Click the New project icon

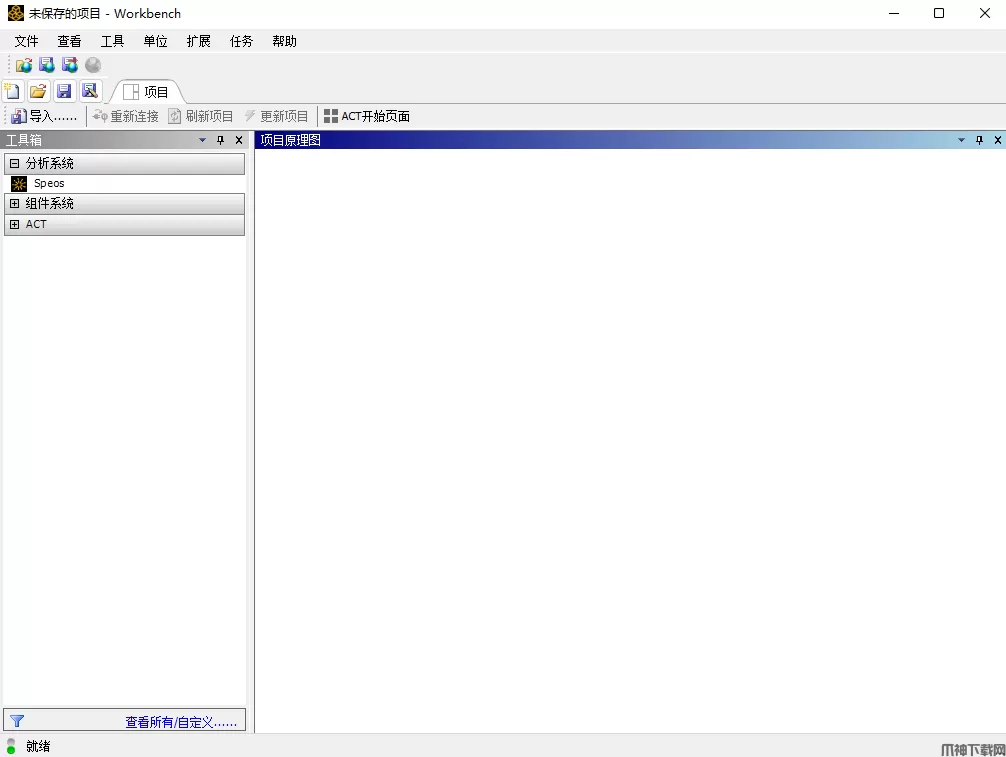13,91
